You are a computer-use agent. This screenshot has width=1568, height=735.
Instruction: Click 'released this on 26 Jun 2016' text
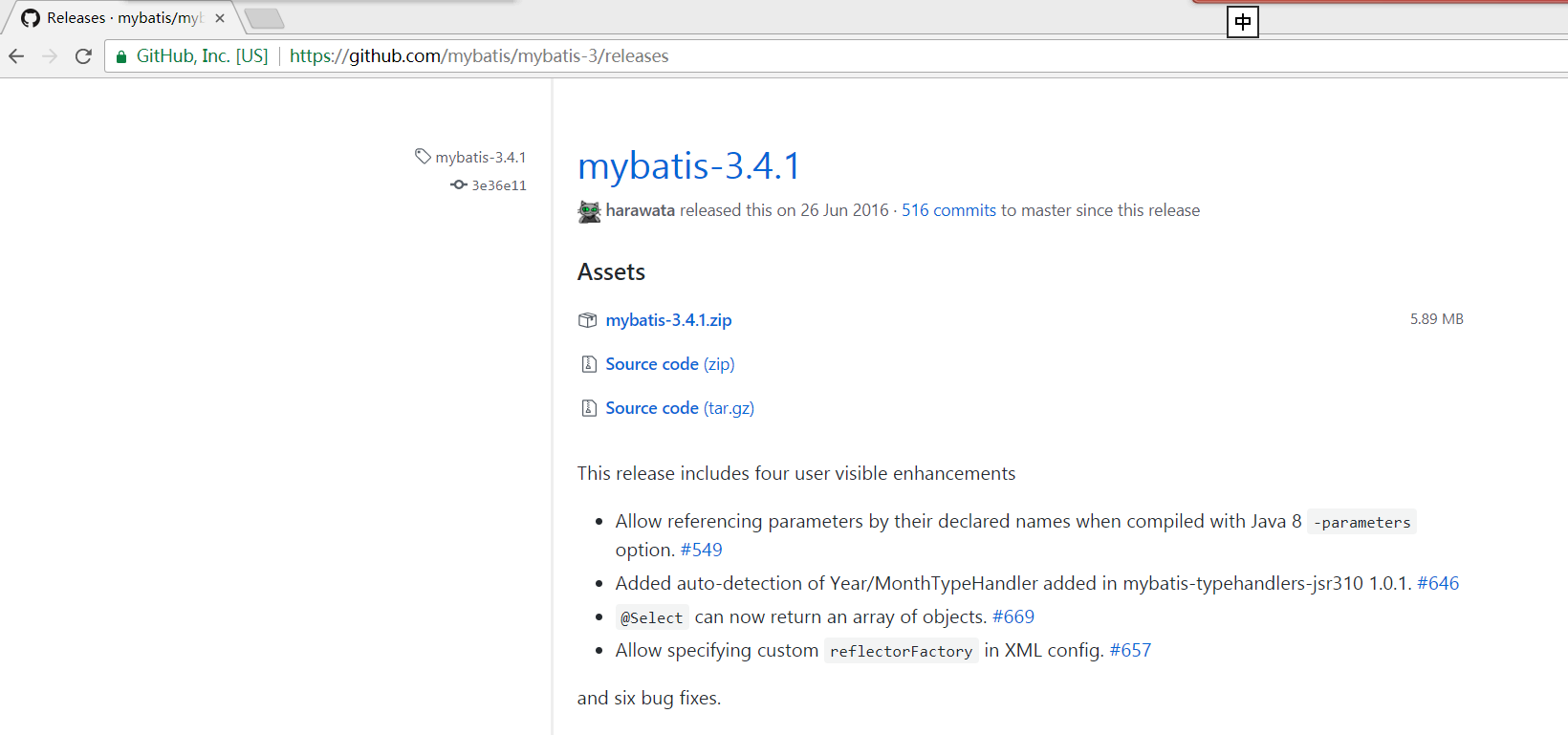click(x=784, y=210)
